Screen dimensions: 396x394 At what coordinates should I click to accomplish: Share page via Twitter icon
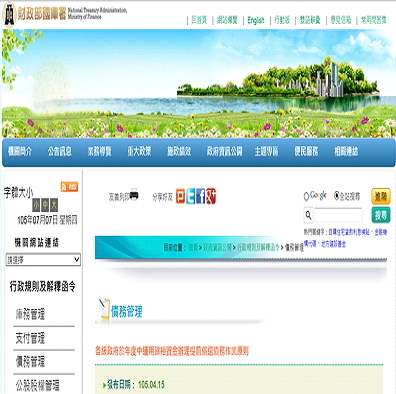point(190,196)
